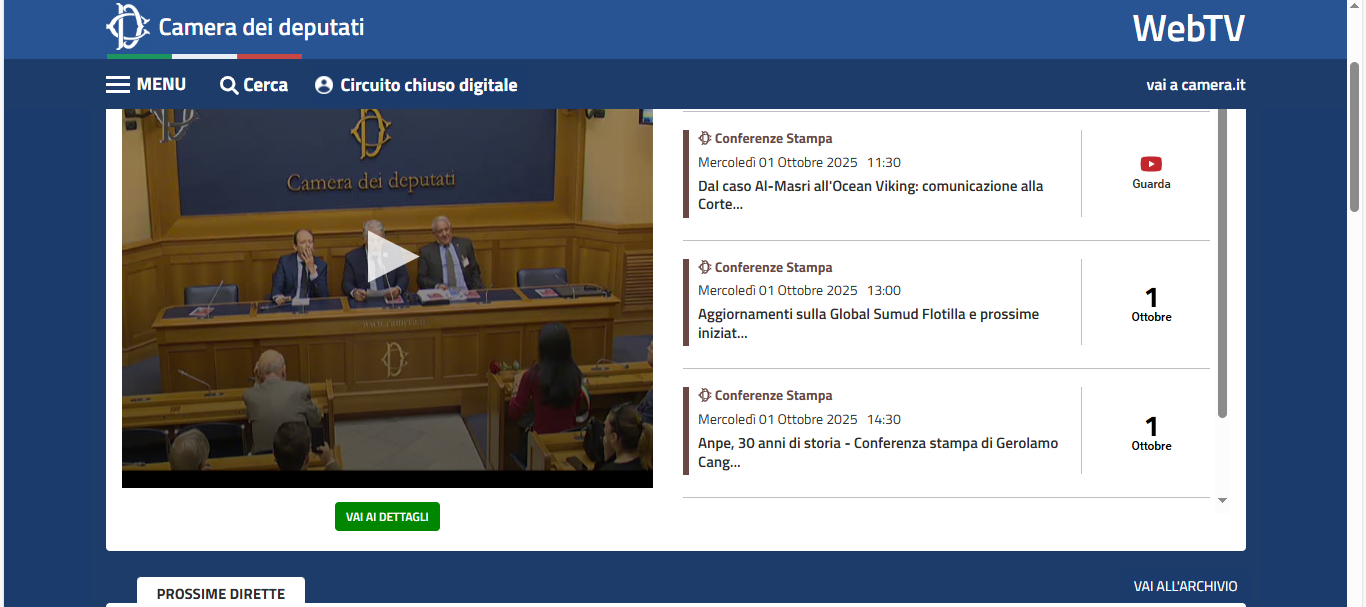Click the Conferenze Stampa emblem for 13:00 event

(x=705, y=268)
